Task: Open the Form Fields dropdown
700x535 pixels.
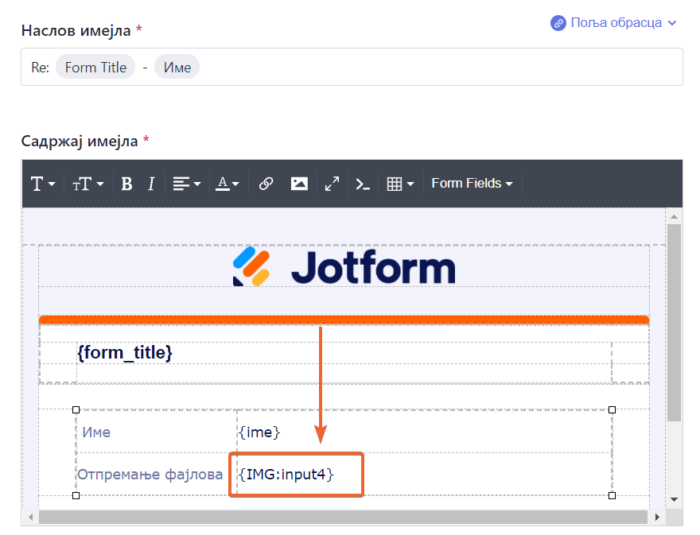Action: point(471,184)
